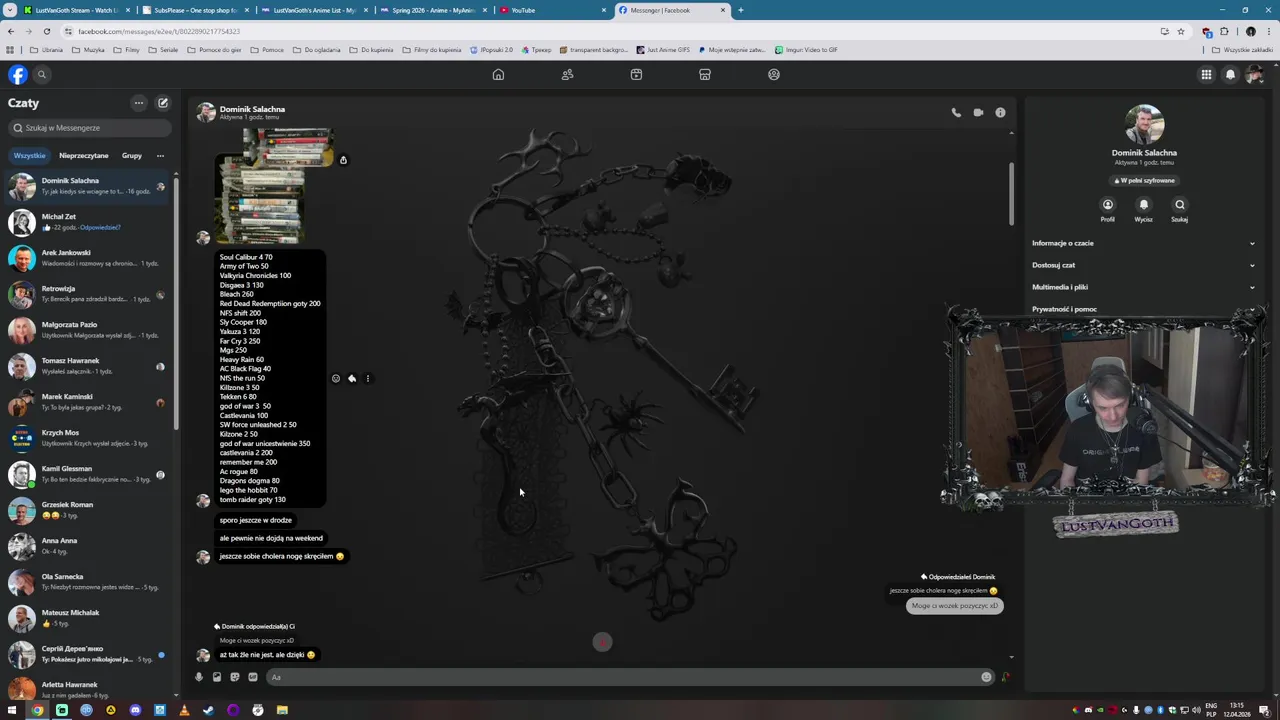The image size is (1280, 720).
Task: Open chat with Krzych Mos
Action: pos(88,438)
